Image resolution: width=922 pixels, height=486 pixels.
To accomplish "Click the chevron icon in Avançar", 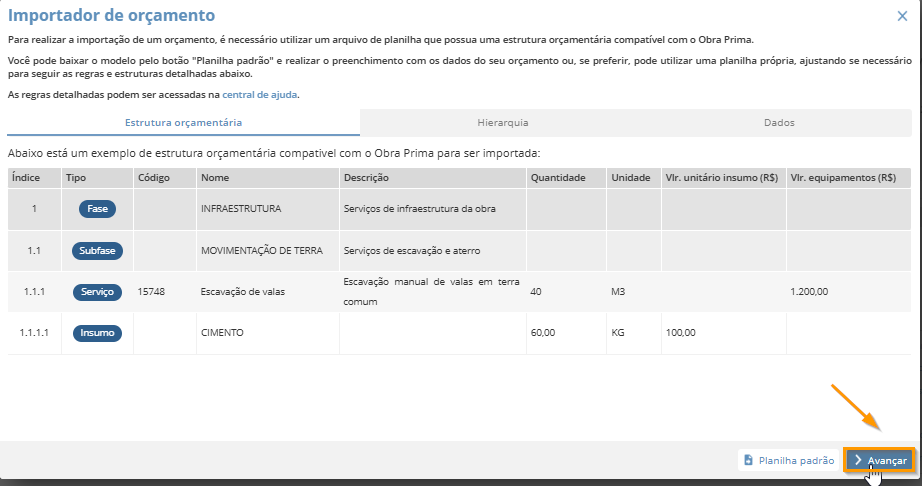I will [858, 460].
